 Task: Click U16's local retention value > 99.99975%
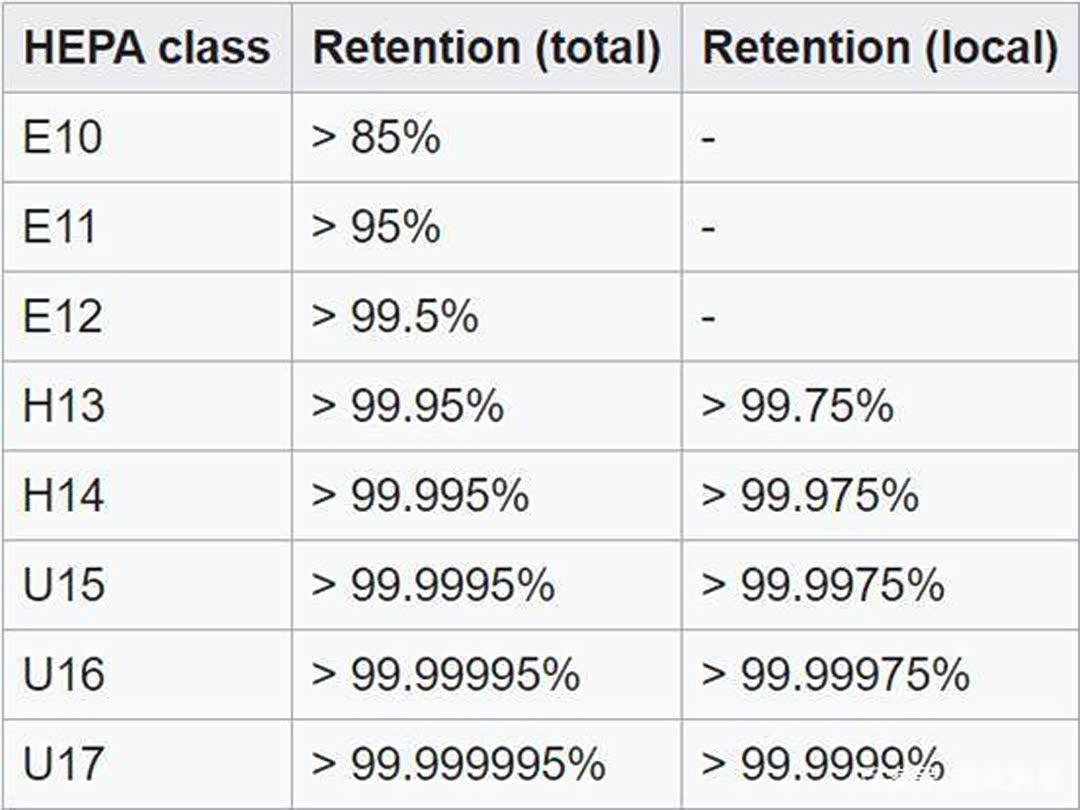point(835,674)
